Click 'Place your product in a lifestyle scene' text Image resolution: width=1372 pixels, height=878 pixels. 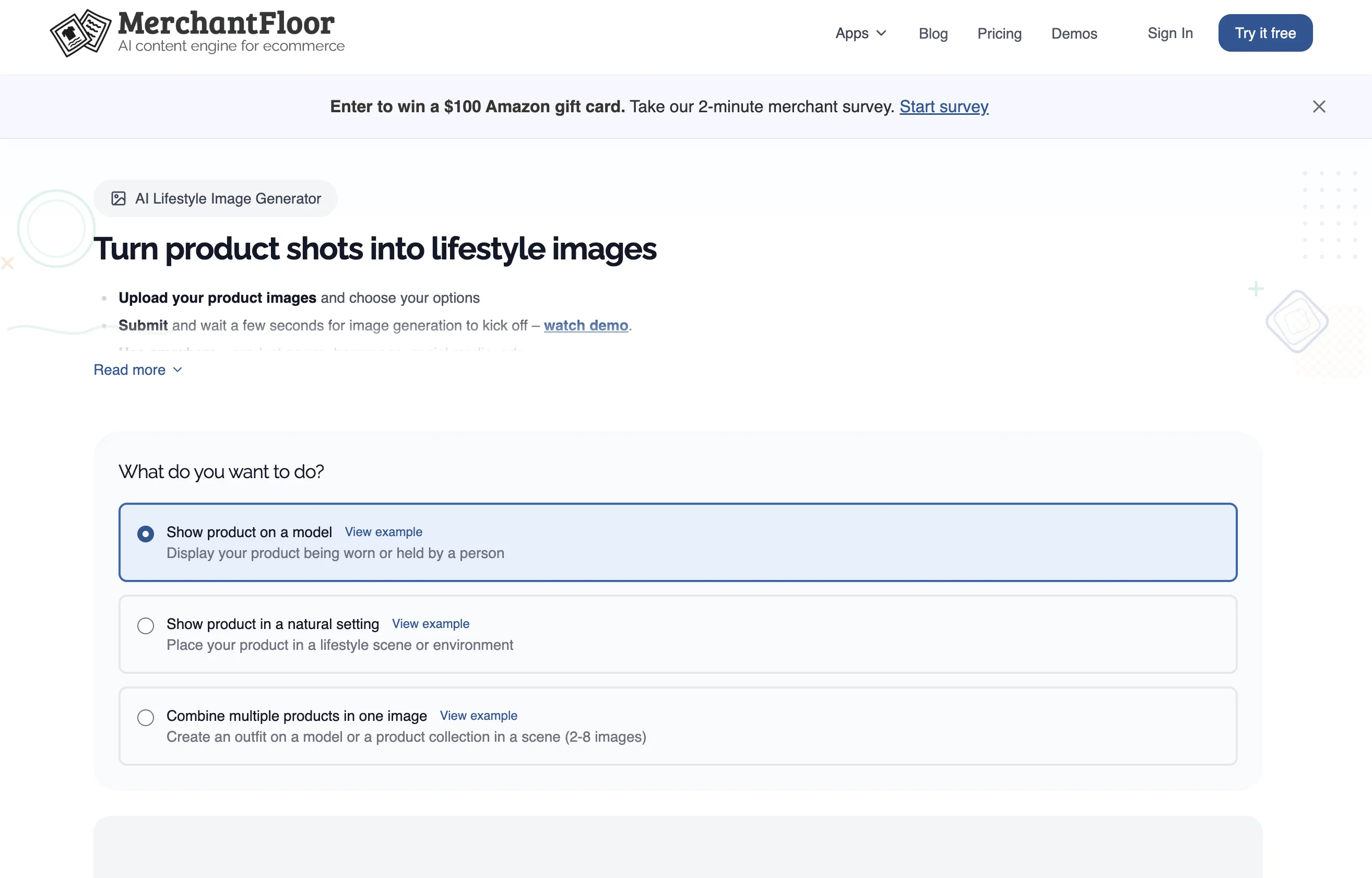pos(340,645)
